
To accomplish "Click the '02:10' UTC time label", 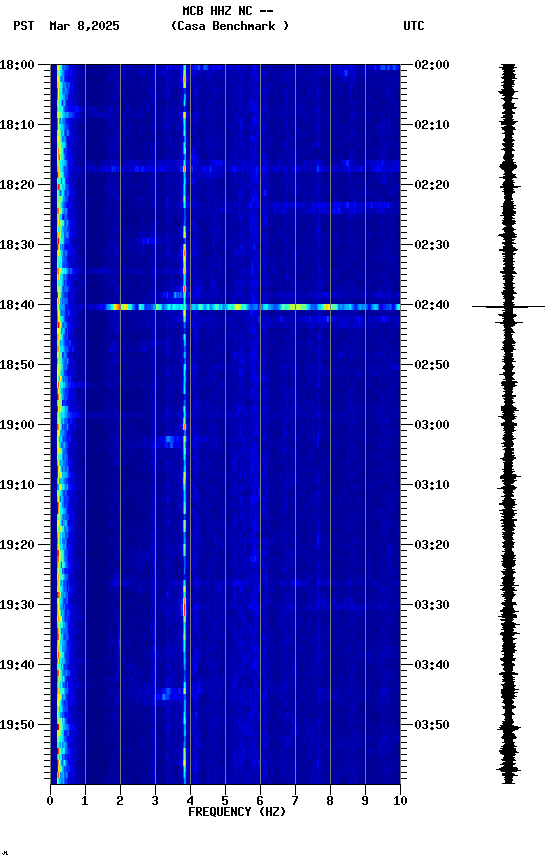I will click(432, 125).
